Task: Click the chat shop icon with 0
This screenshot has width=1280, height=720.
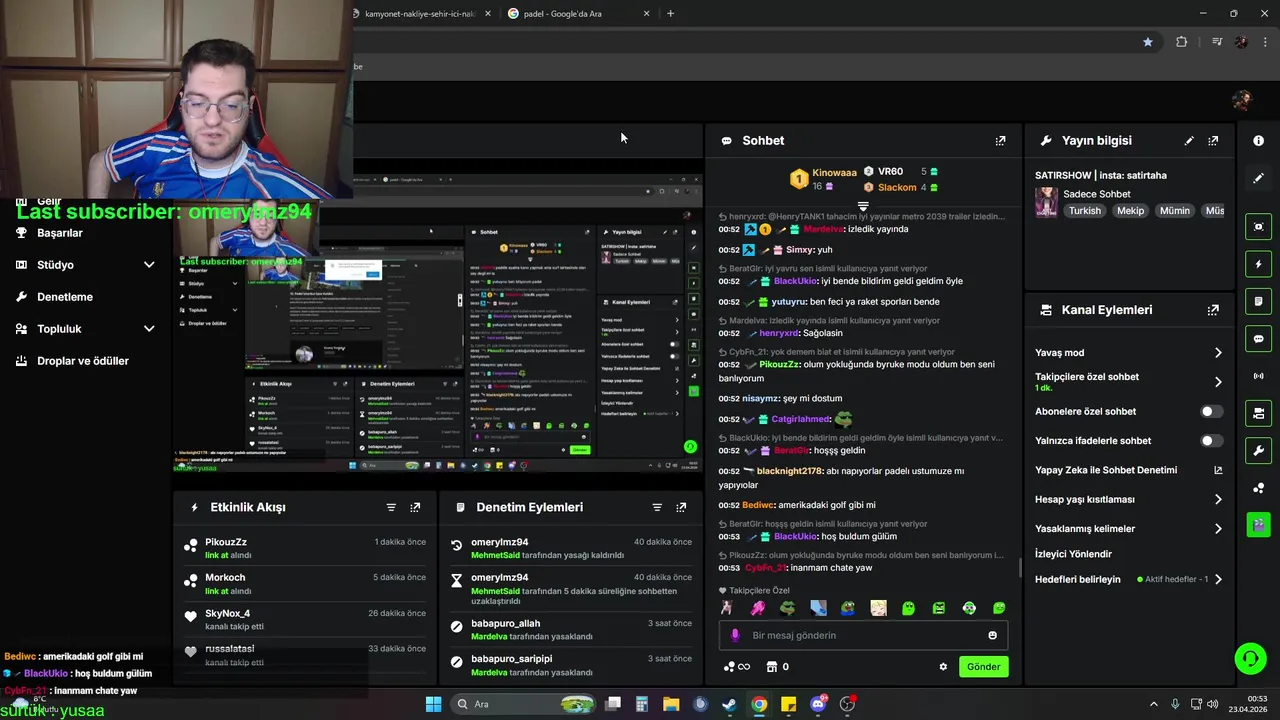Action: point(777,667)
